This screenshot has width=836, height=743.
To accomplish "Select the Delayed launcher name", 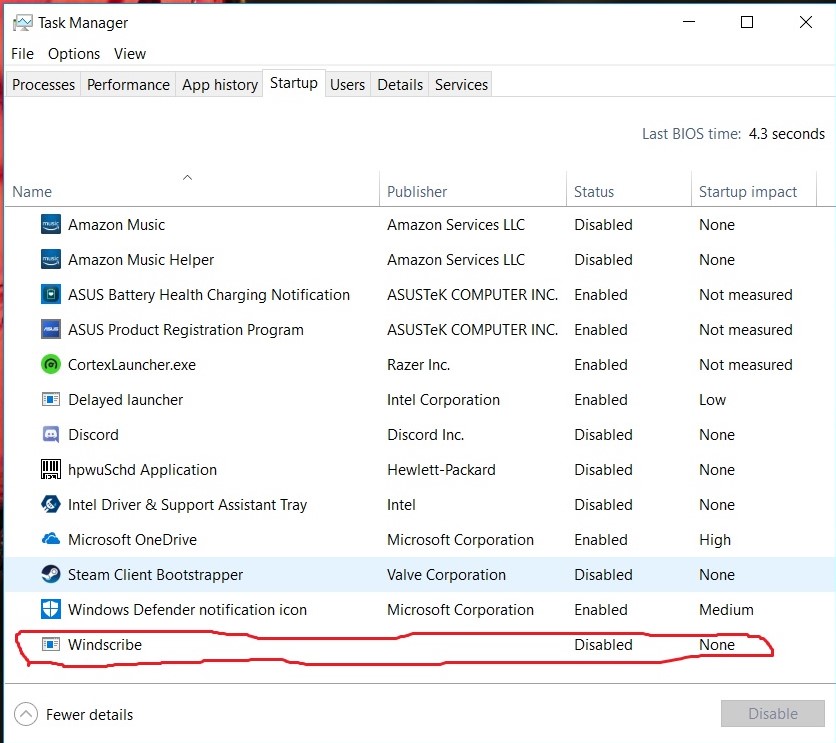I will pyautogui.click(x=125, y=400).
